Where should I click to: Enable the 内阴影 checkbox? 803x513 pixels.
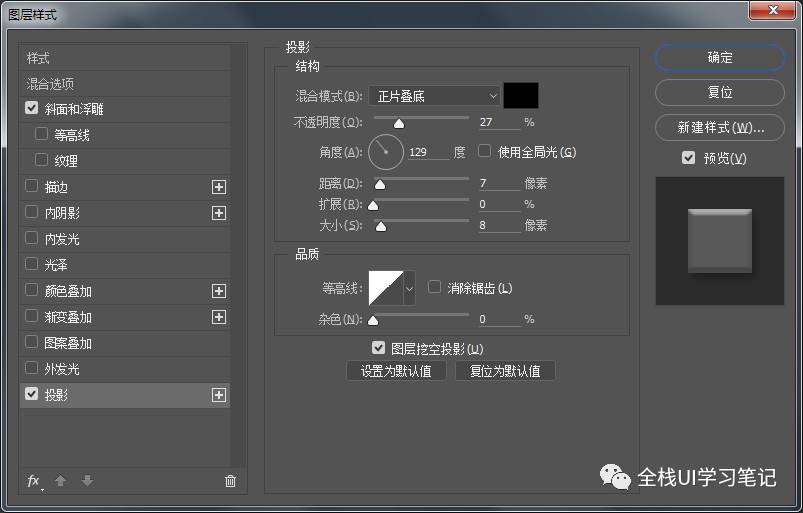32,212
